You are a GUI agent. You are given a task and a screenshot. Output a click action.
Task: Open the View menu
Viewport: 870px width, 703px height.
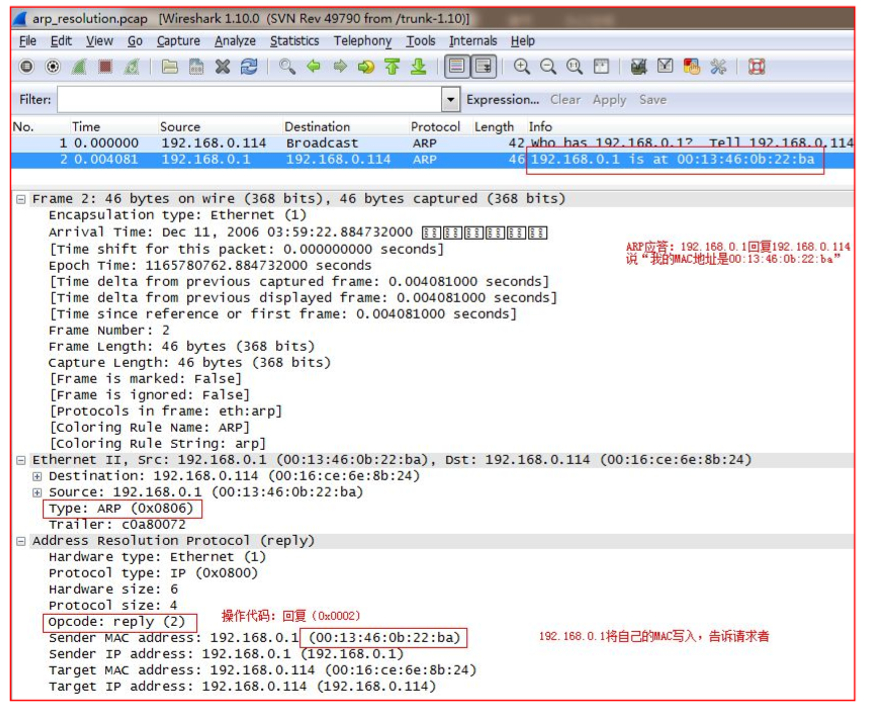pyautogui.click(x=99, y=41)
